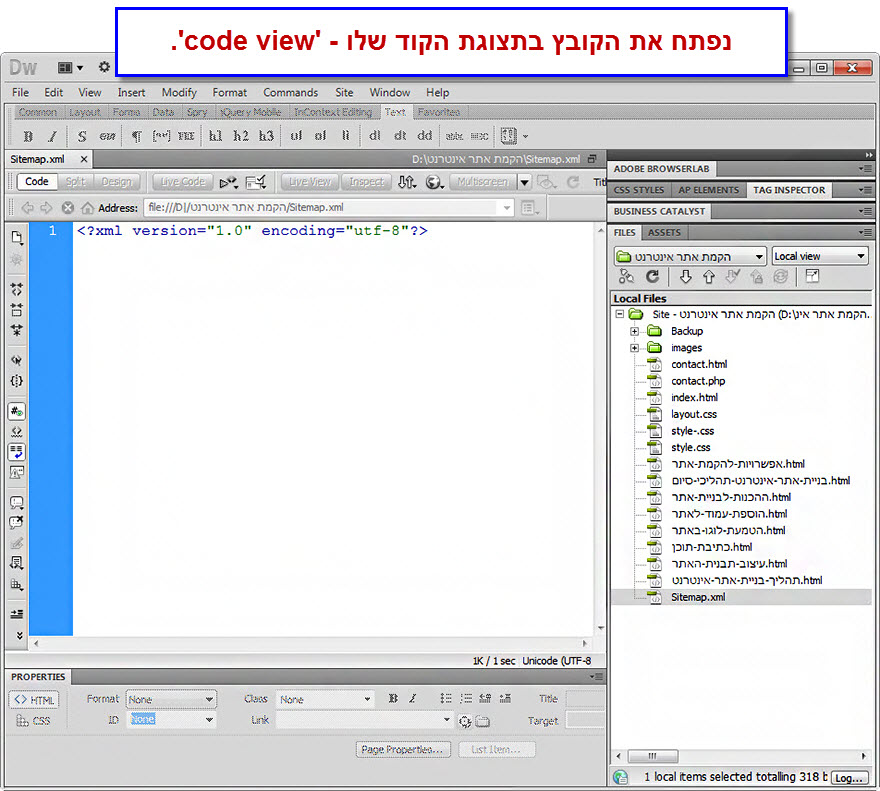Switch to Design view button
The width and height of the screenshot is (880, 791).
tap(116, 182)
